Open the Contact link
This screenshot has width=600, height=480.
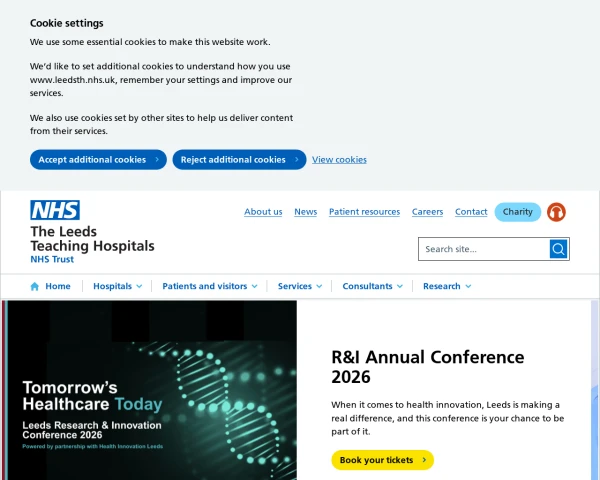(x=471, y=212)
